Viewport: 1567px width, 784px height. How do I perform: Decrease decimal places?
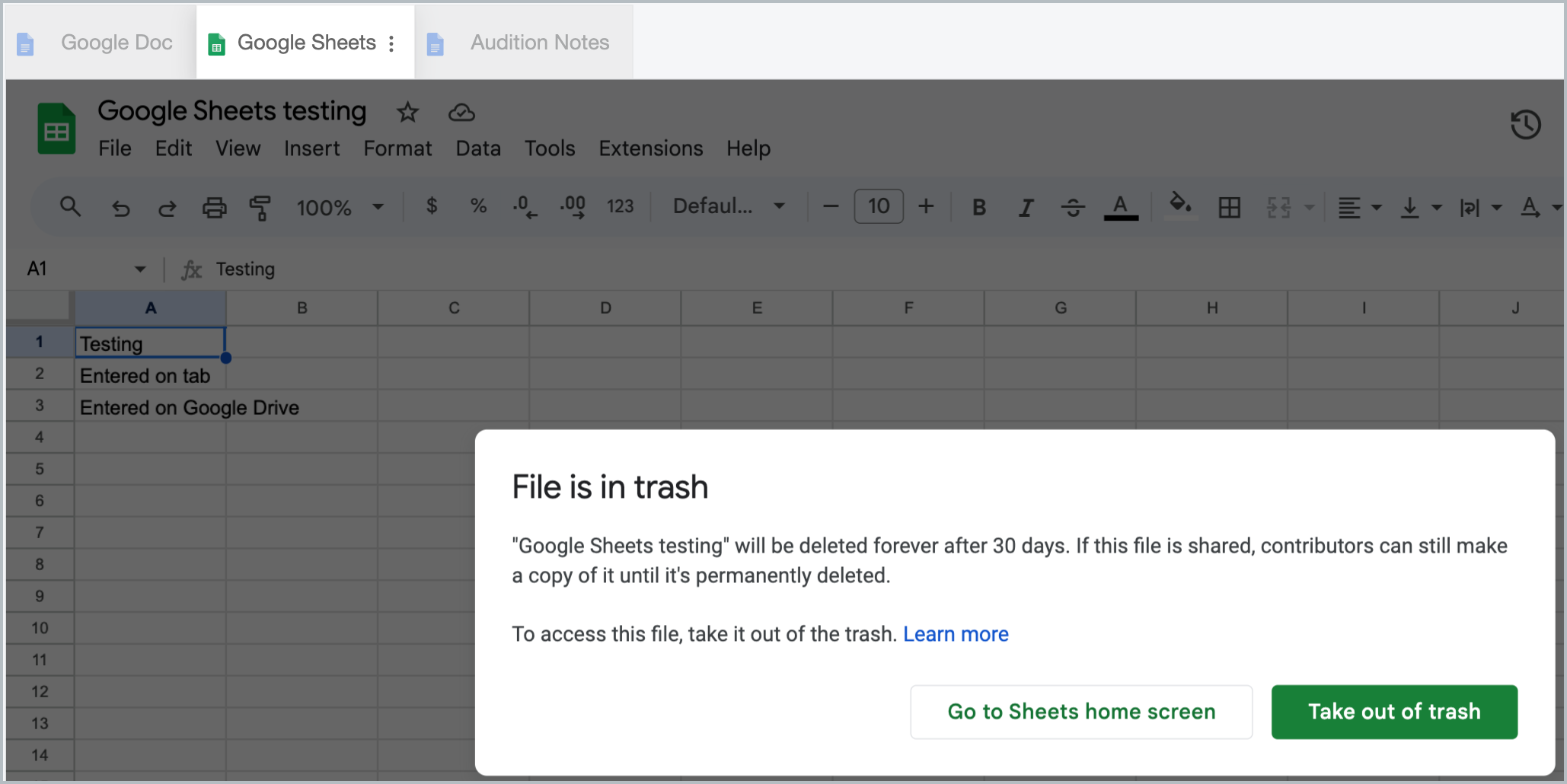pyautogui.click(x=525, y=207)
